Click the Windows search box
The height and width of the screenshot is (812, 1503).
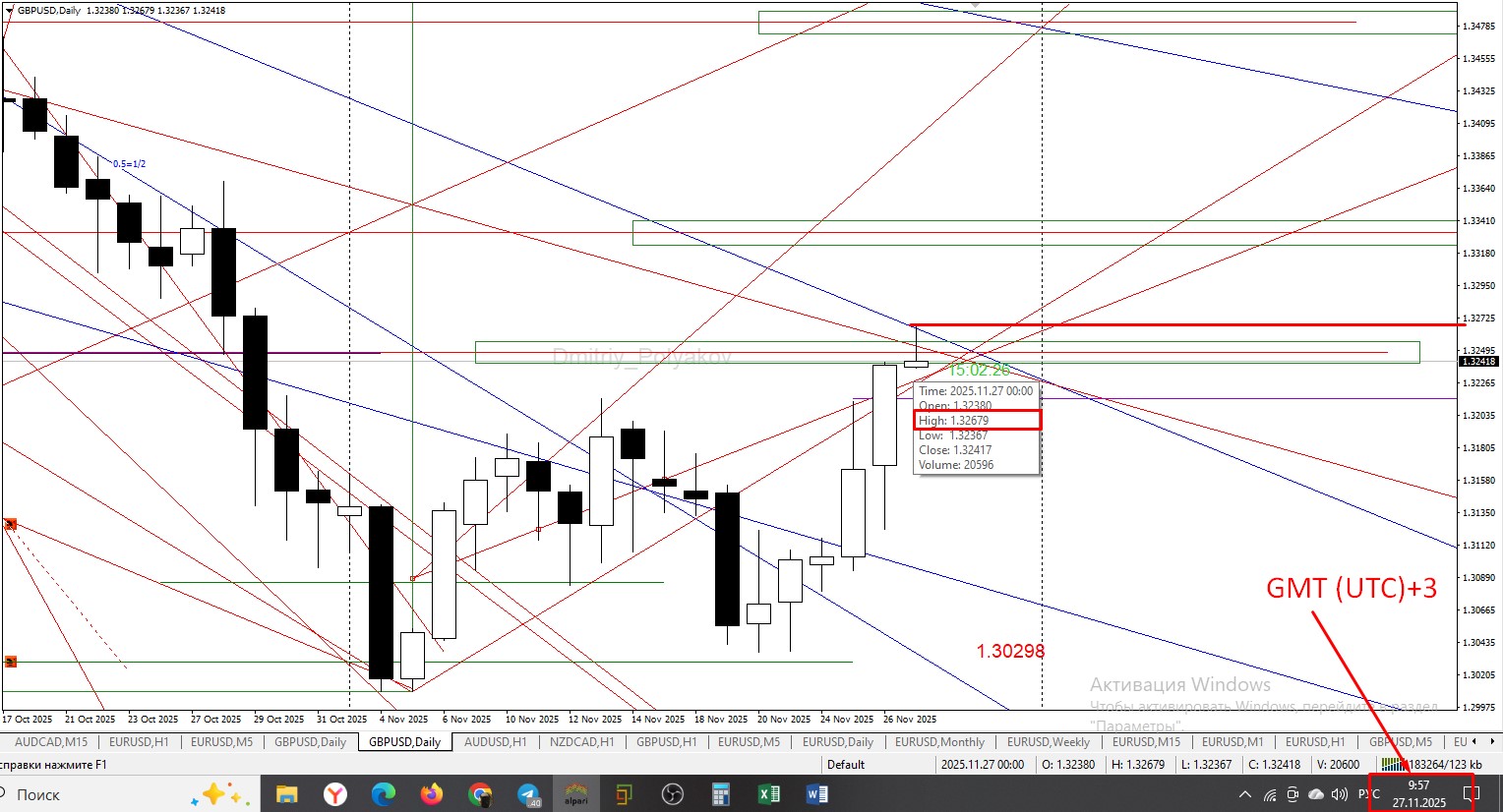(x=98, y=794)
